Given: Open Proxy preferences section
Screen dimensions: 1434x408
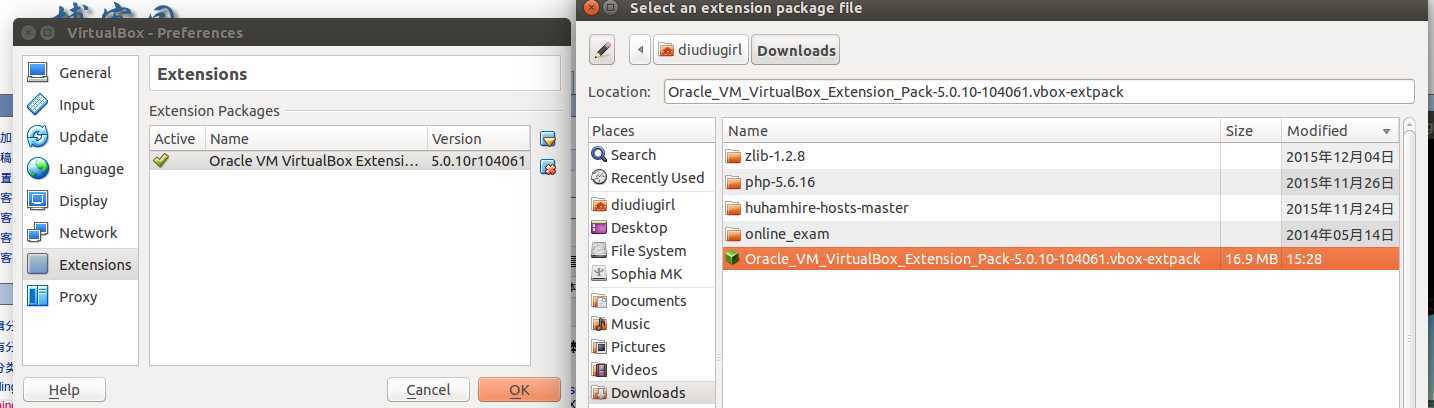Looking at the screenshot, I should click(80, 296).
